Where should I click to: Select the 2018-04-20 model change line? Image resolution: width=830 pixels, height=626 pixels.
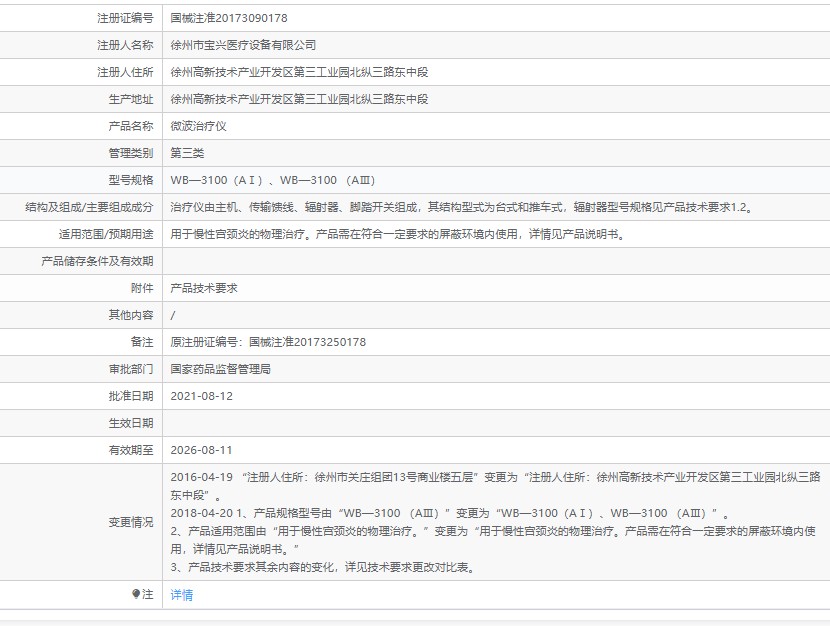pos(450,513)
